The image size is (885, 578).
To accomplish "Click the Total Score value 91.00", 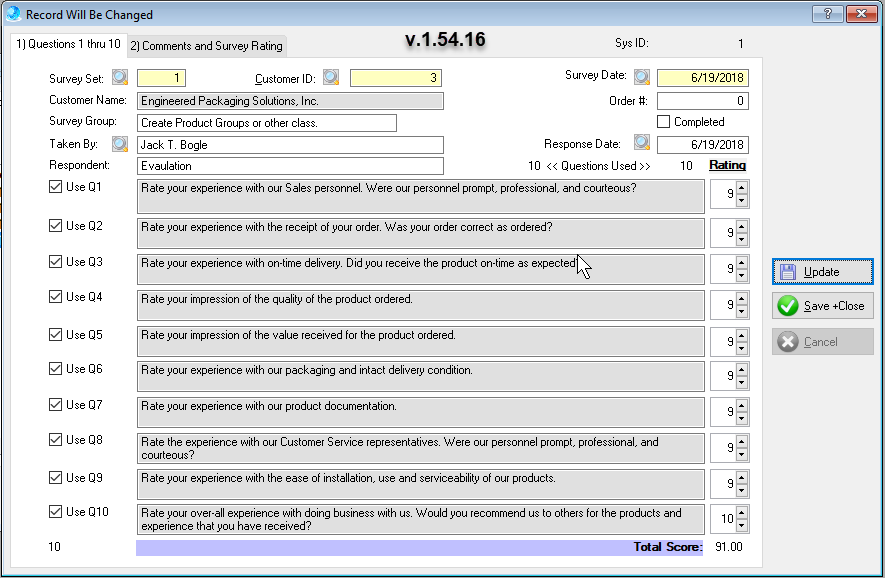I will click(729, 547).
